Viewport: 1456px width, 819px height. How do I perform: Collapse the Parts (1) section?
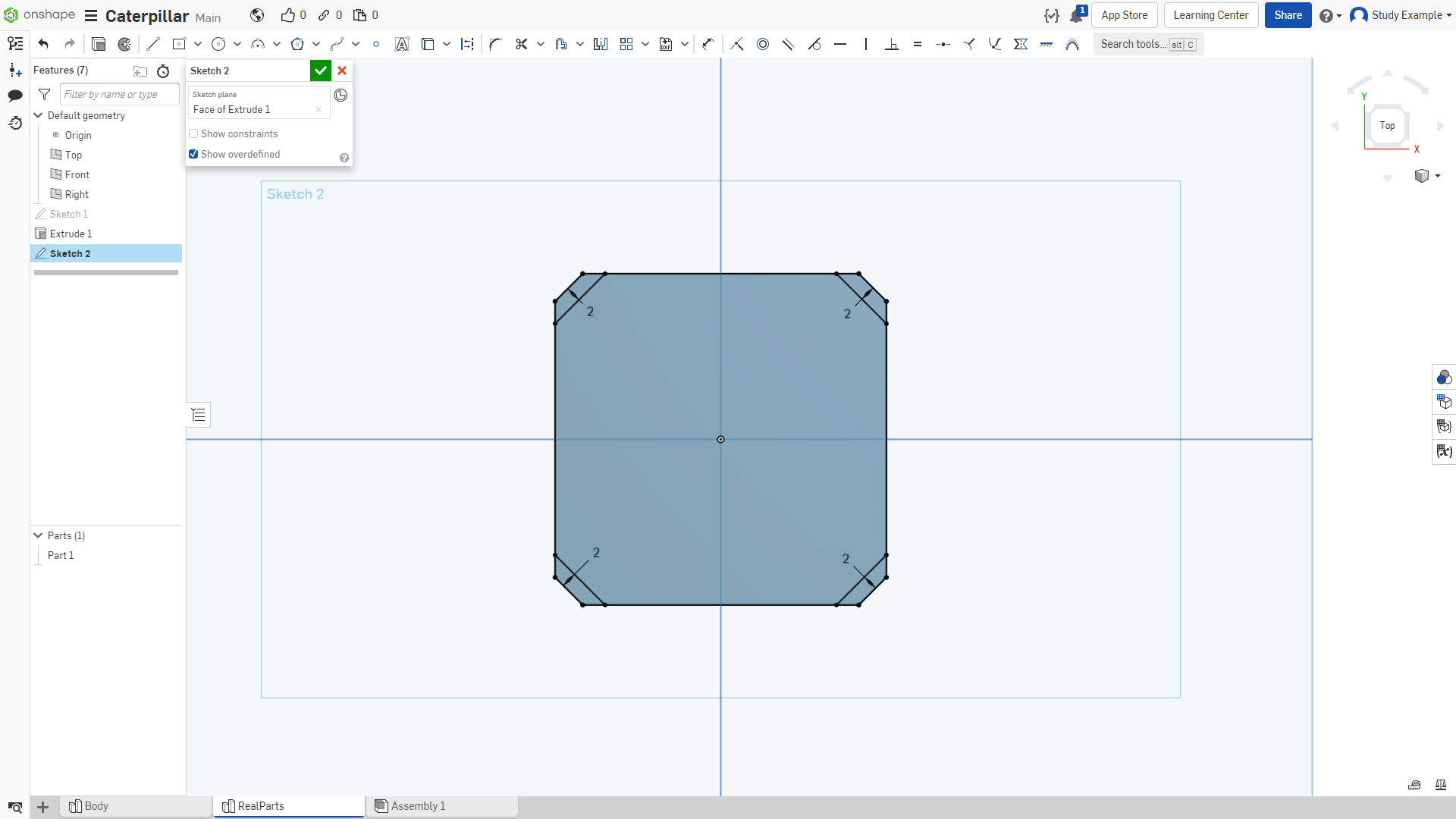click(x=38, y=535)
